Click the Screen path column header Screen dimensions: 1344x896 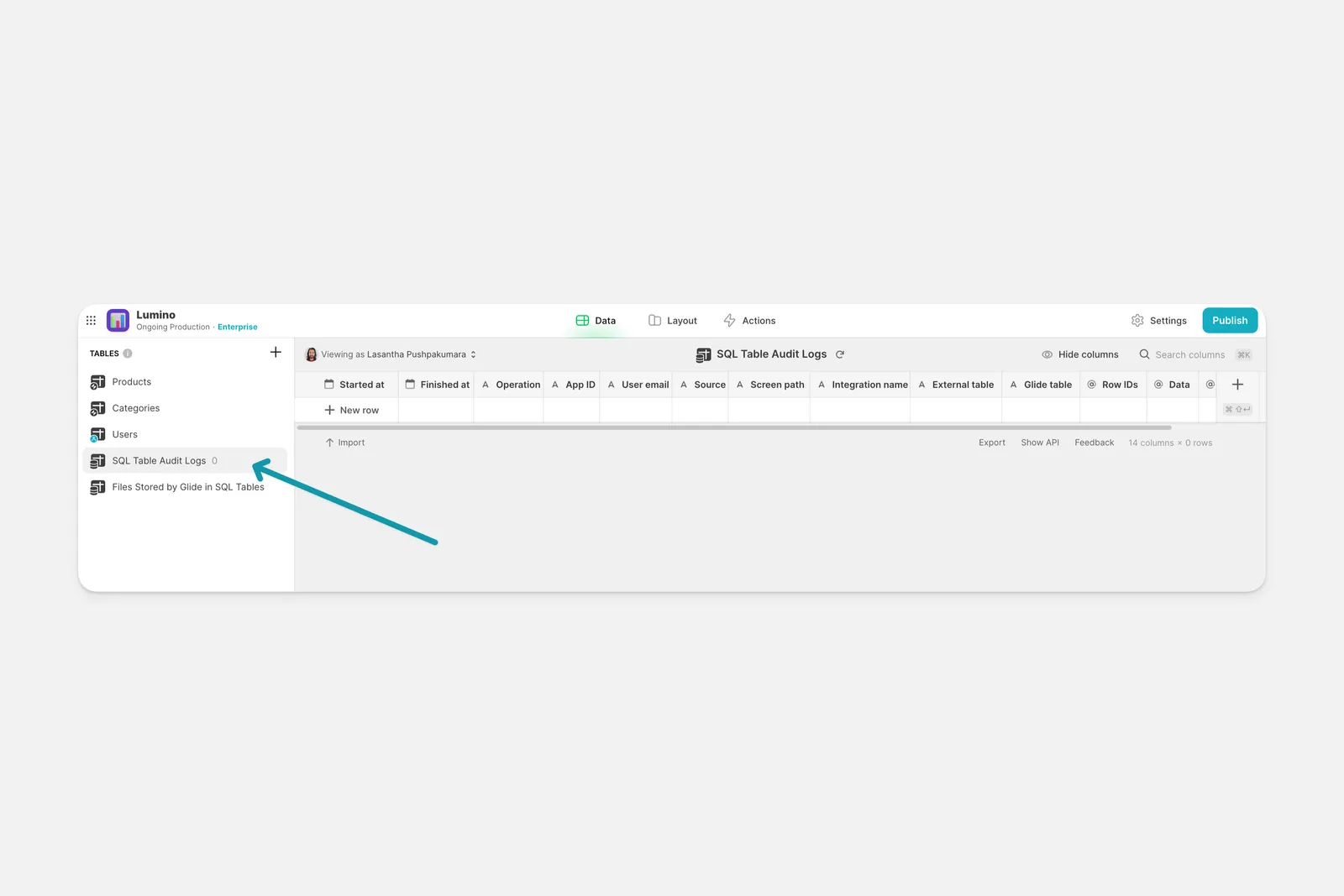coord(770,385)
